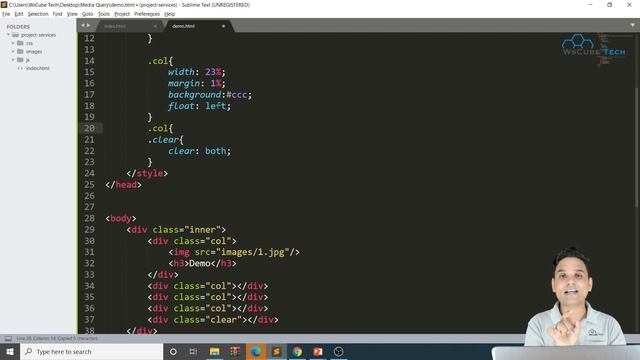Open the Help menu
This screenshot has height=360, width=640.
tap(169, 14)
